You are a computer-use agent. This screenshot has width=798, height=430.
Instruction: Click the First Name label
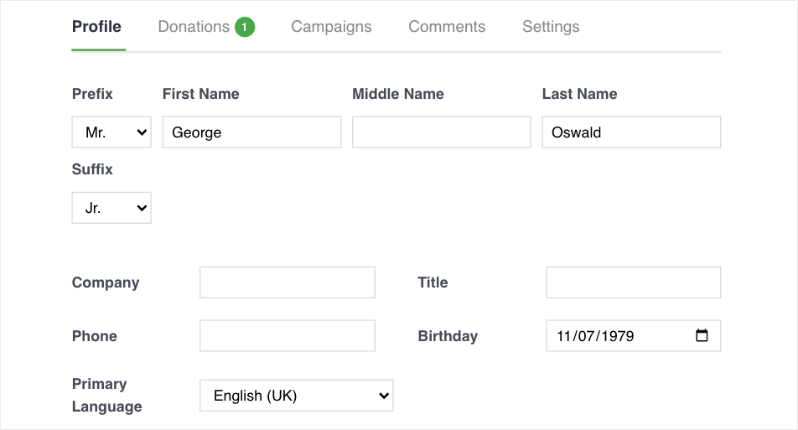click(201, 94)
